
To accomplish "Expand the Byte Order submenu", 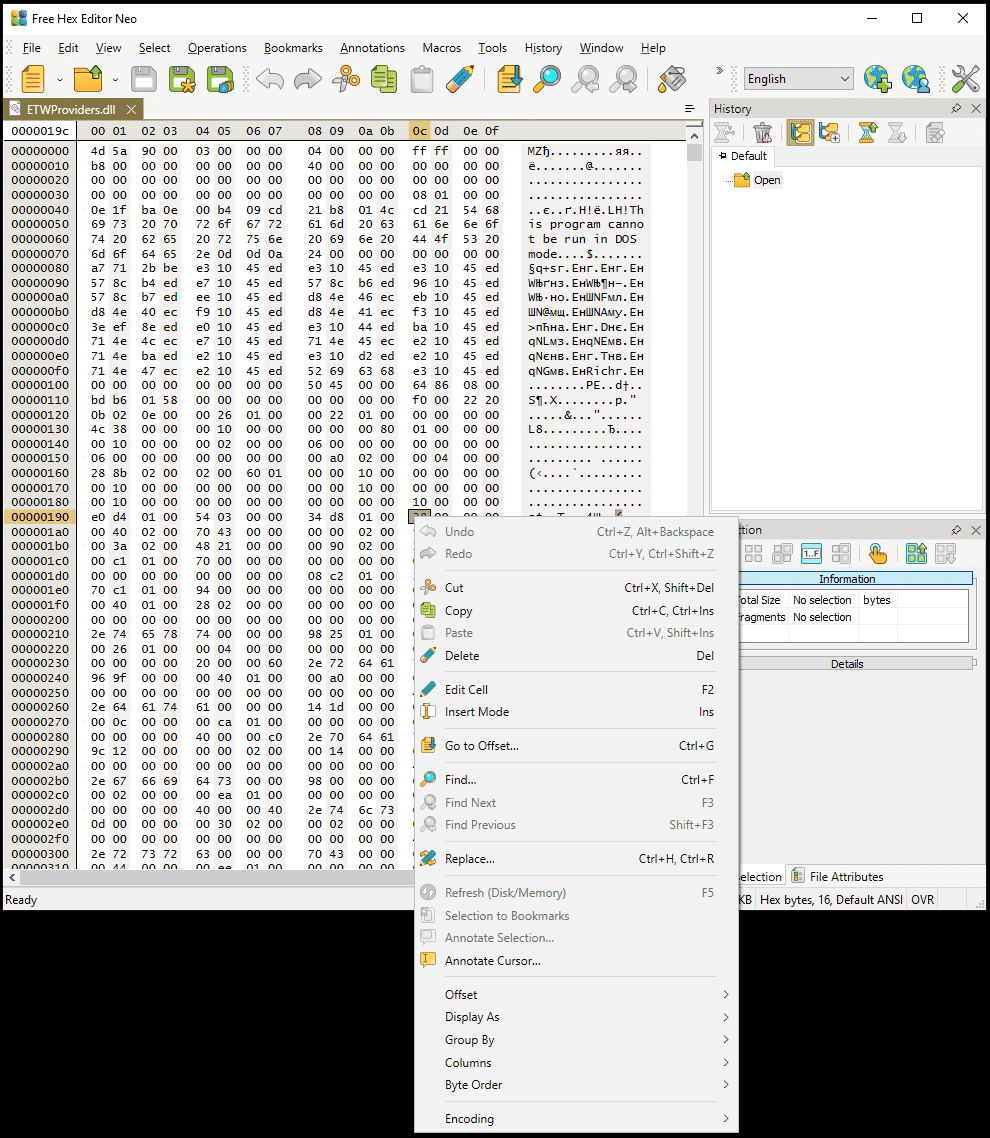I will coord(576,1085).
